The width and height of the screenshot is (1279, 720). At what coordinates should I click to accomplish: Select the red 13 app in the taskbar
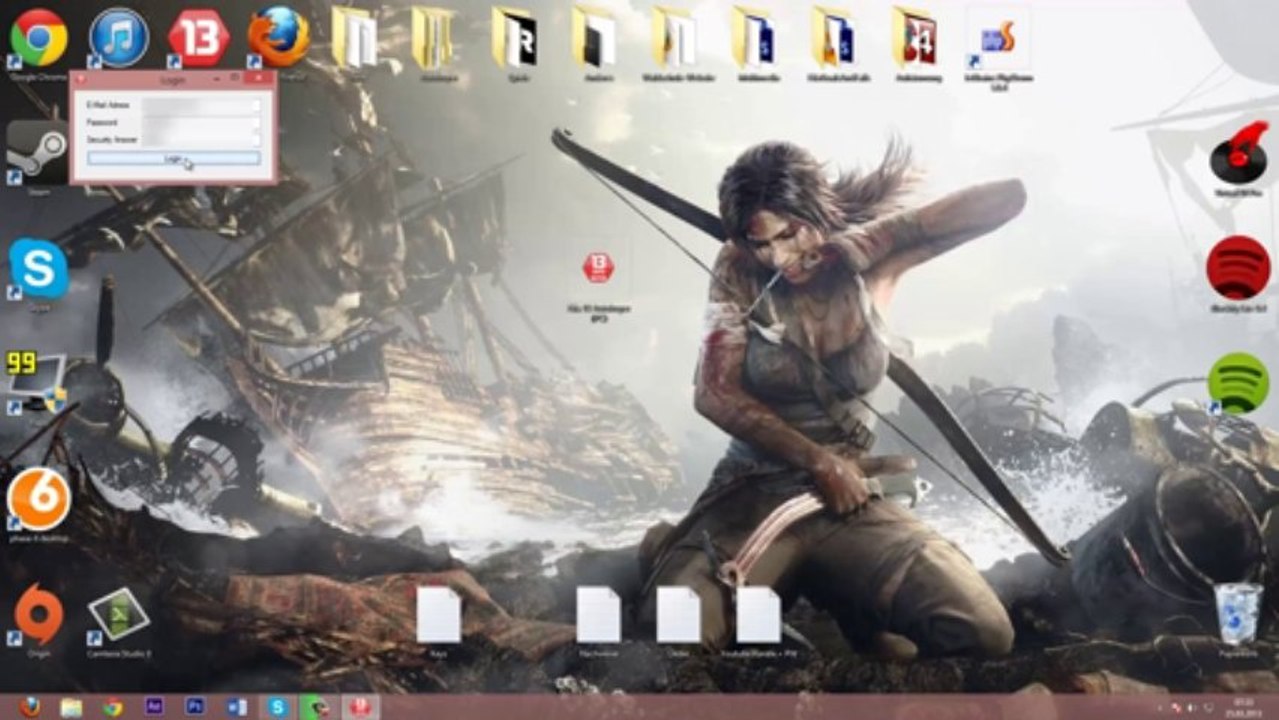tap(360, 707)
